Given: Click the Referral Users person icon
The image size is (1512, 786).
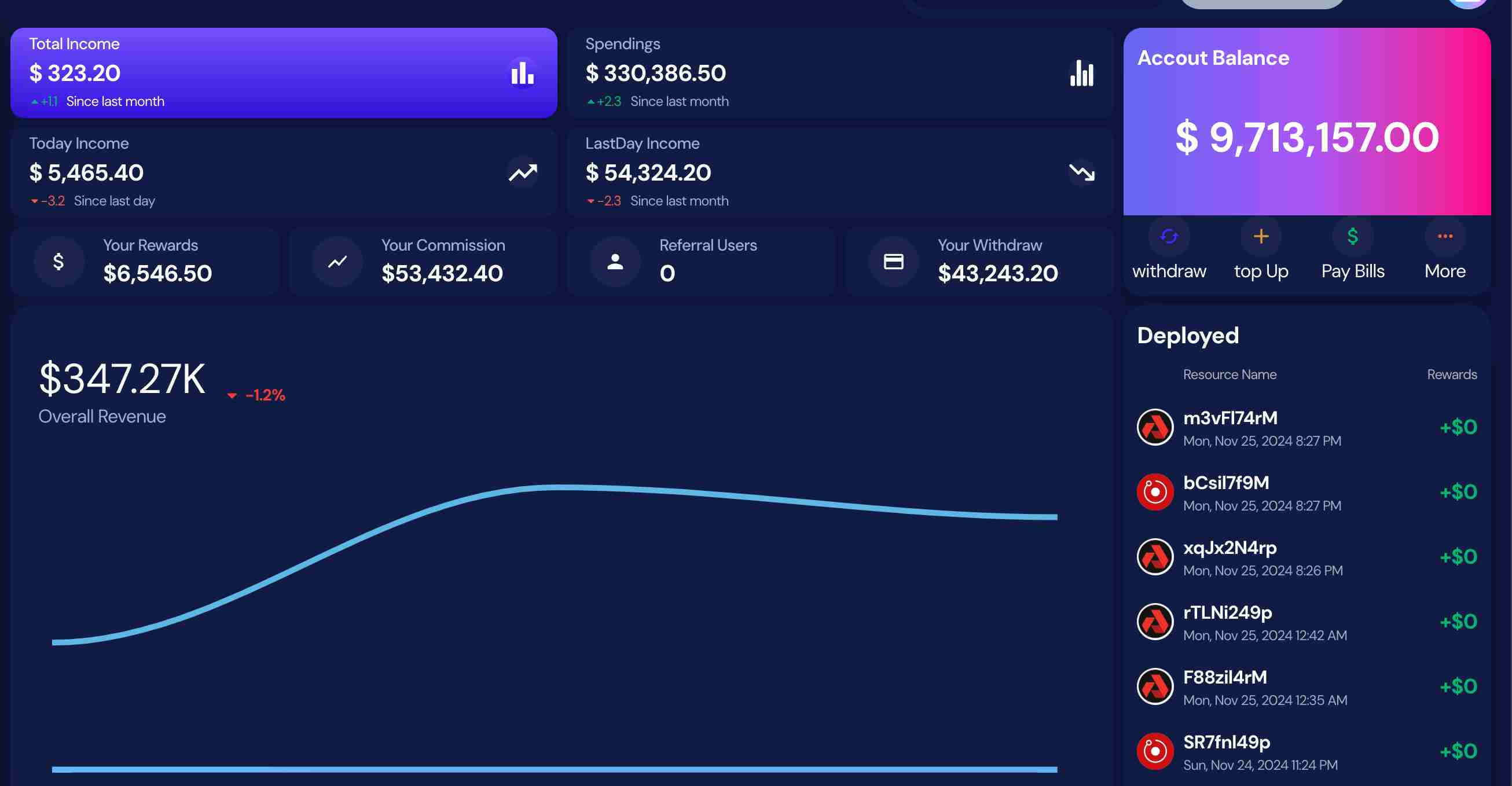Looking at the screenshot, I should click(613, 261).
